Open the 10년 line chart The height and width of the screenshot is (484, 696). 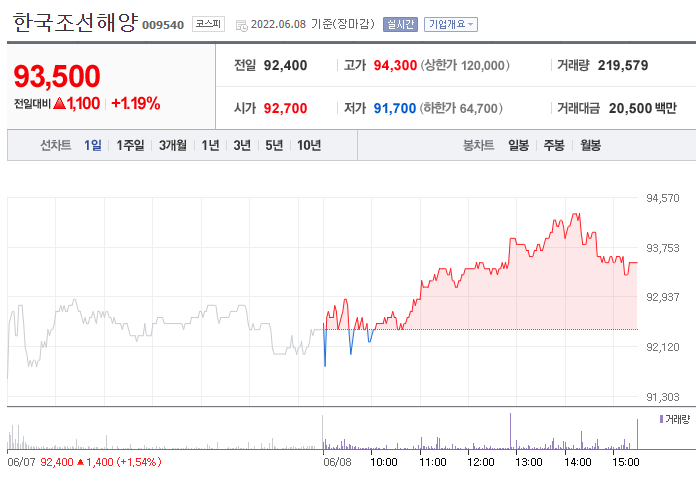309,145
